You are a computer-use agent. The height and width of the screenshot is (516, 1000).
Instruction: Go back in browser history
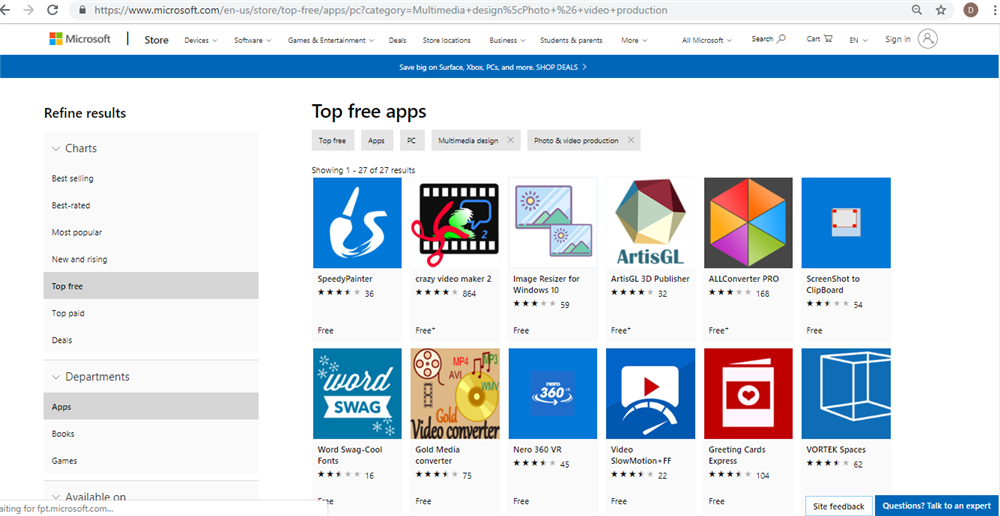point(5,10)
